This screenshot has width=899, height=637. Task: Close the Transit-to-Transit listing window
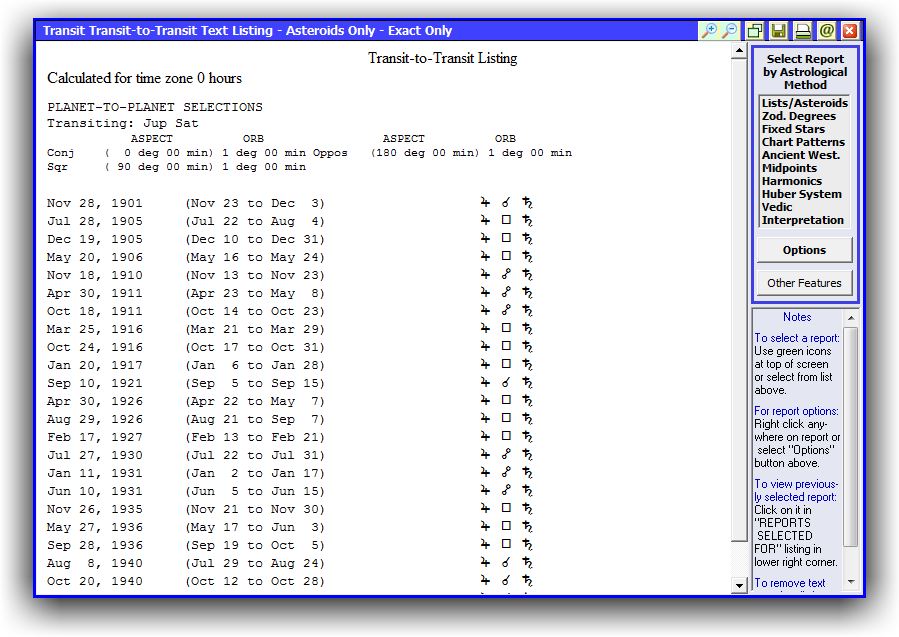point(850,30)
